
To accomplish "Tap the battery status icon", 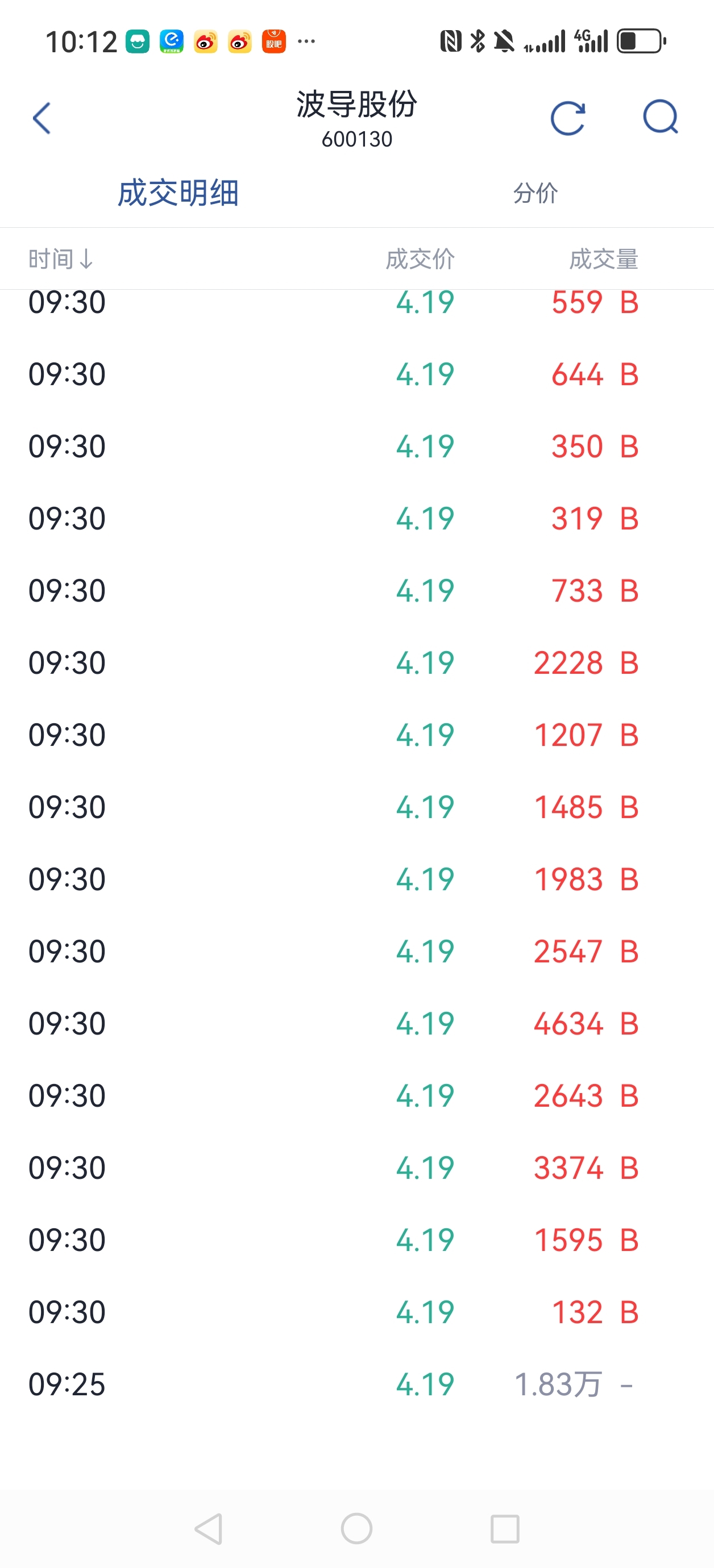I will click(x=641, y=41).
